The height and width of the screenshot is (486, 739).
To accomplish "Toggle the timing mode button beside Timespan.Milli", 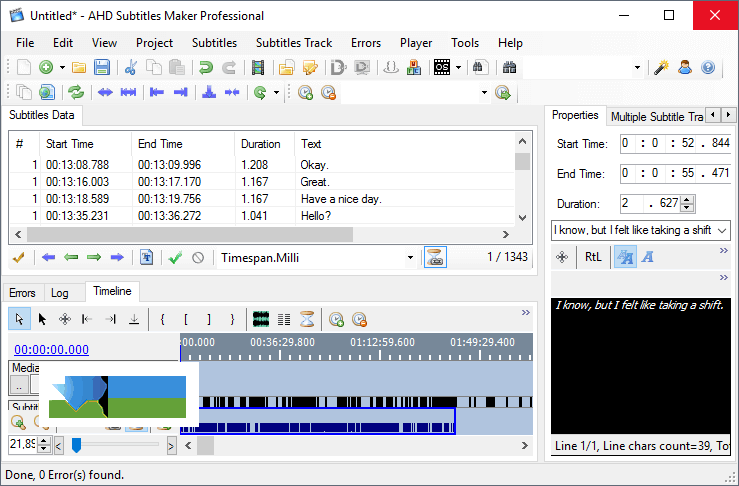I will click(x=435, y=257).
